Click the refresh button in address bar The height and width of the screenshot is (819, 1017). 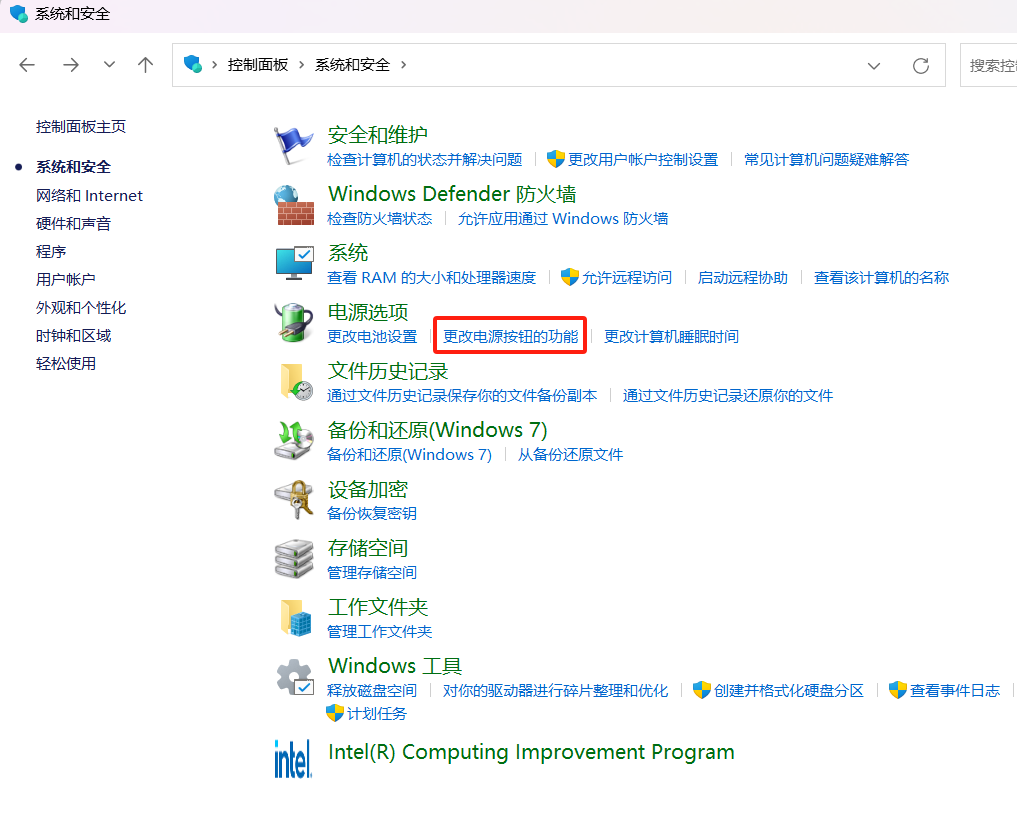coord(921,65)
